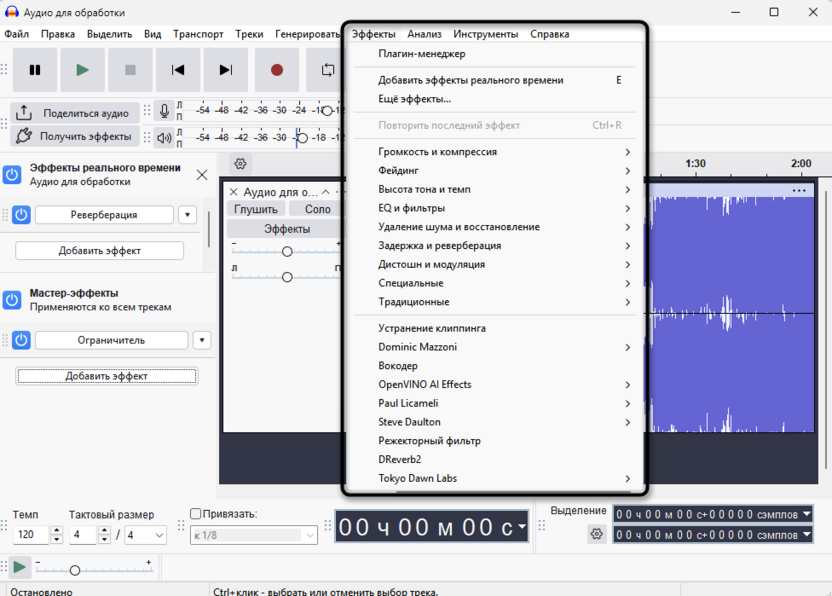
Task: Click the Share audio upload icon
Action: point(23,113)
